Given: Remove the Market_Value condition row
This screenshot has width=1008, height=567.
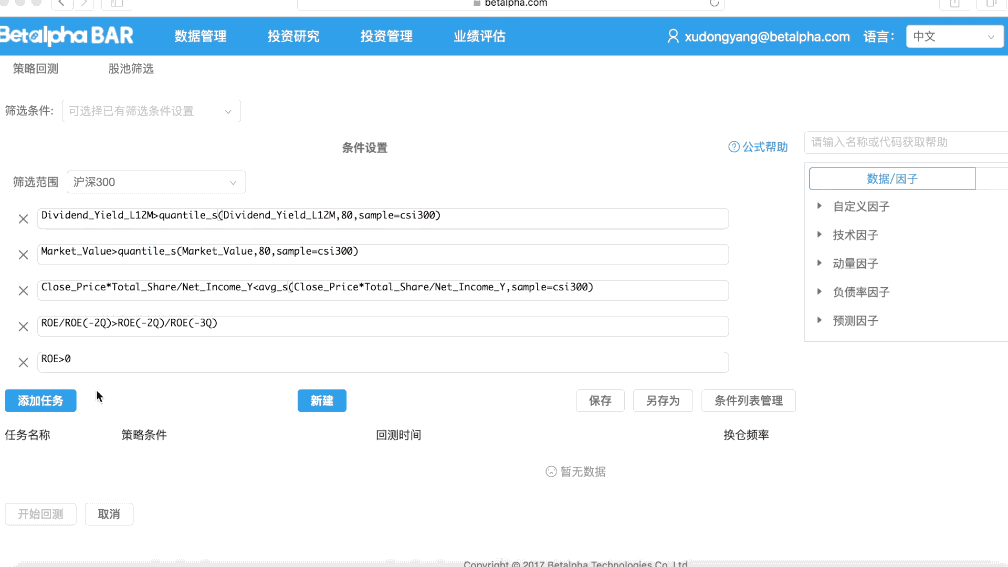Looking at the screenshot, I should pyautogui.click(x=23, y=255).
